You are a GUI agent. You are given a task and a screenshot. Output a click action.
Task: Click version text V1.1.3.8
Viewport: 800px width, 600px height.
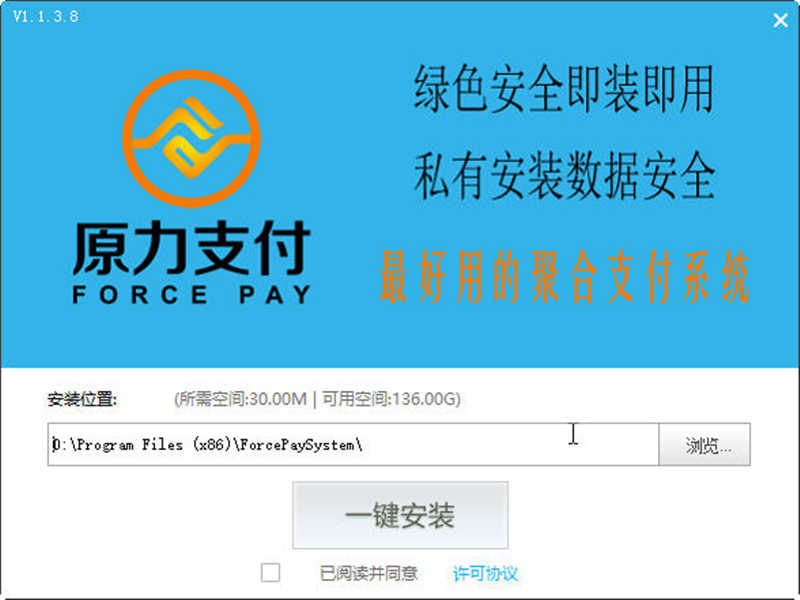[x=45, y=16]
